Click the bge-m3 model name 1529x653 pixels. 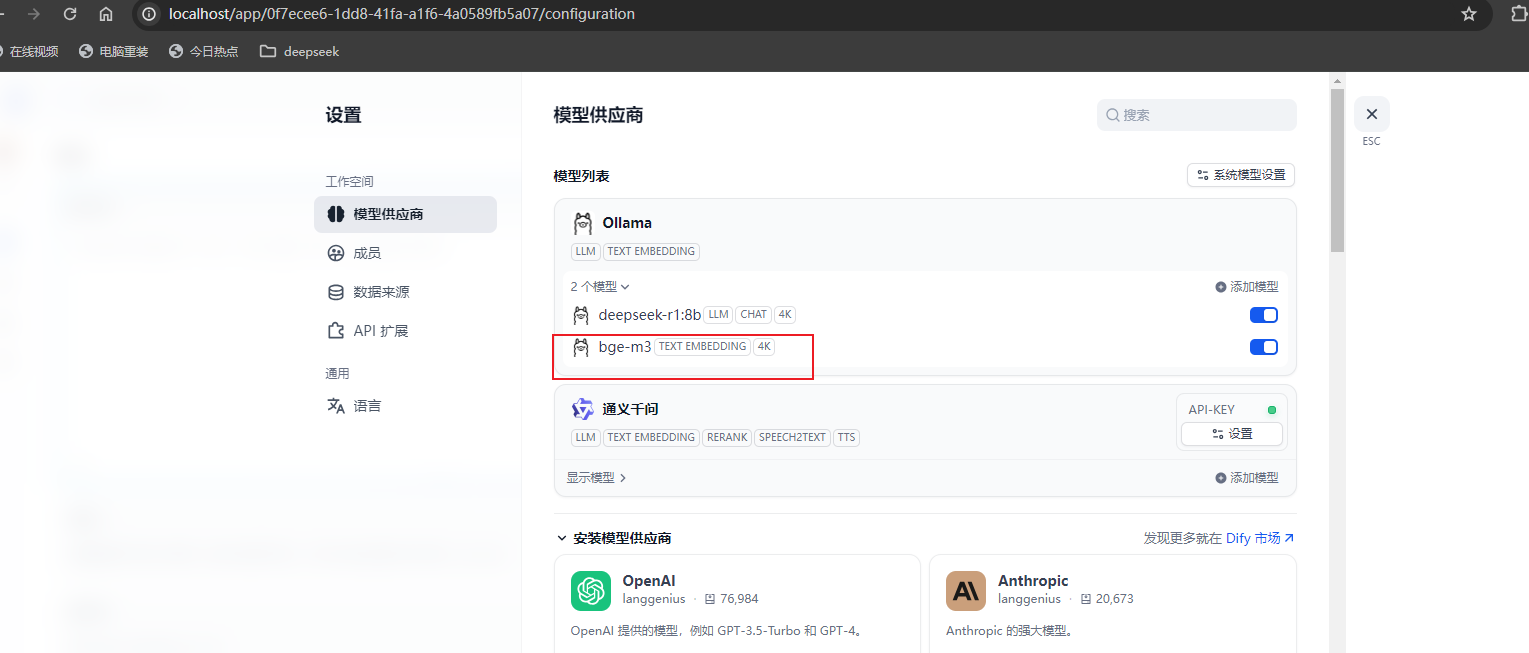click(625, 347)
